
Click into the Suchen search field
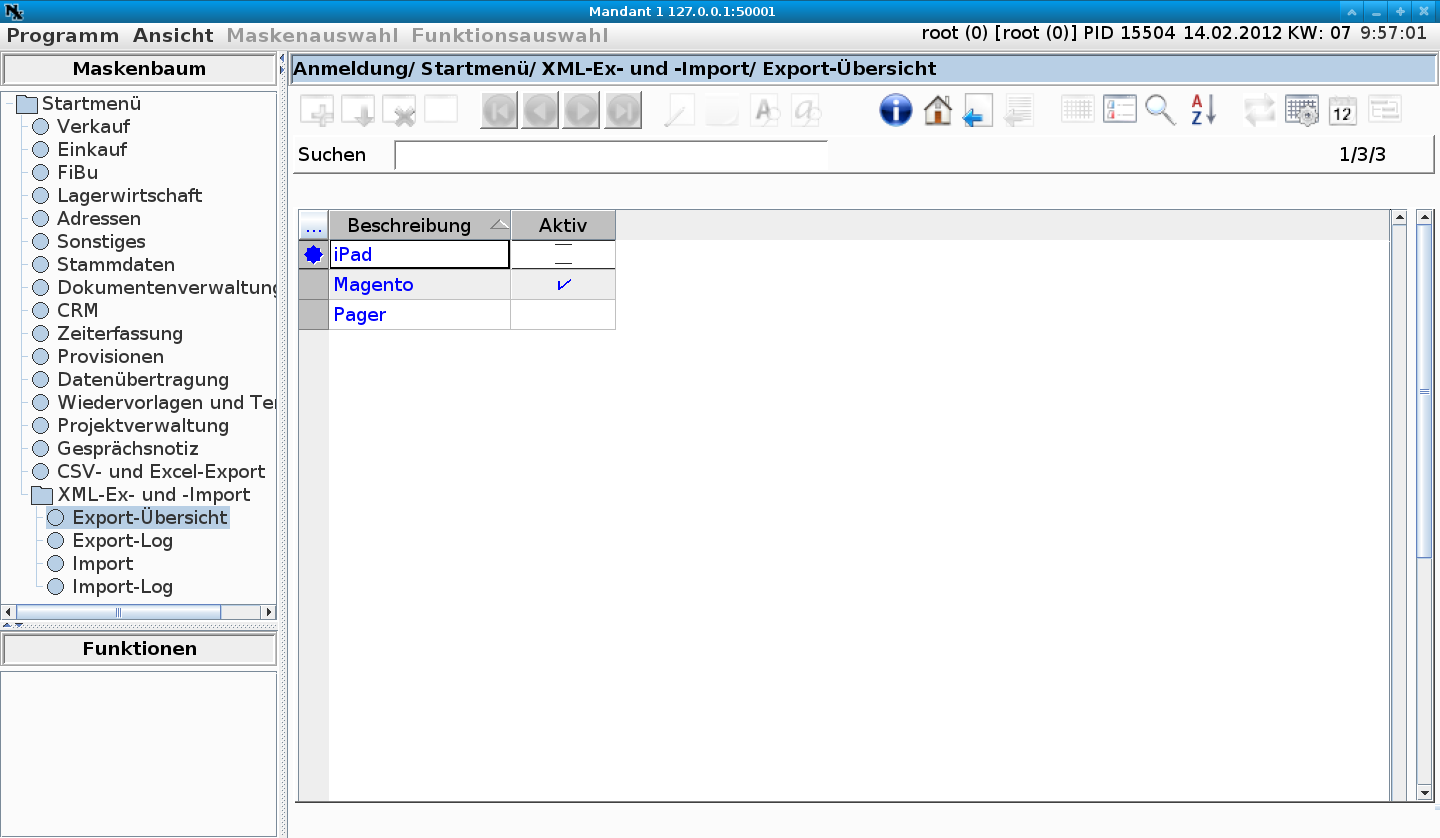click(x=611, y=155)
